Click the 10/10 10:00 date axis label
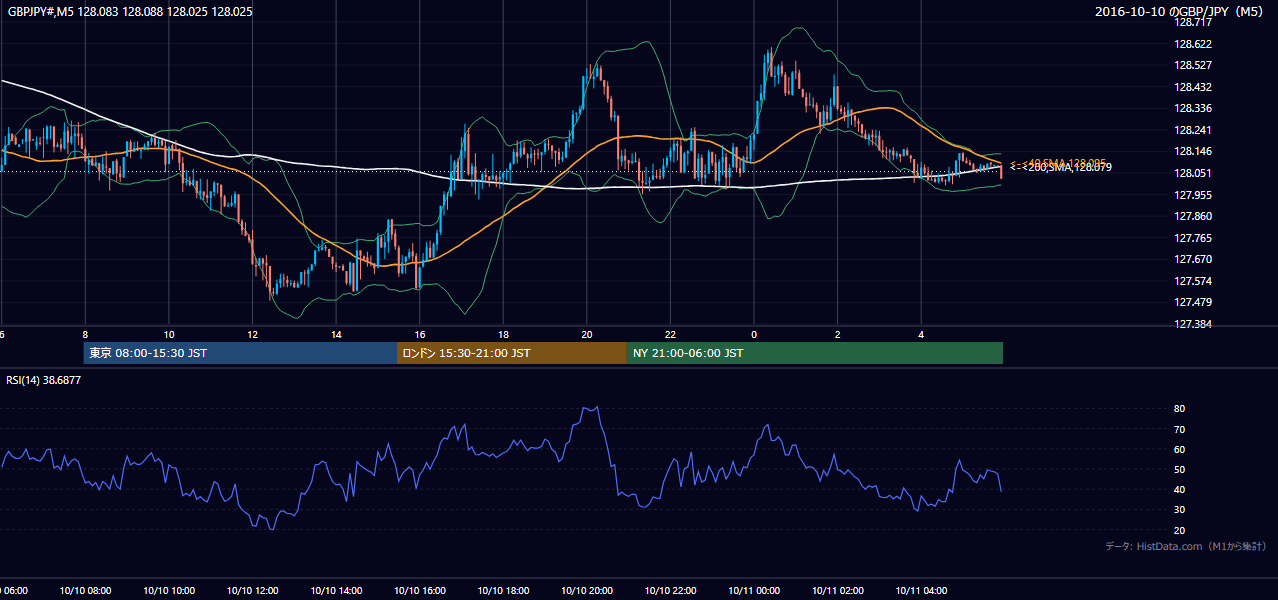 click(x=169, y=591)
